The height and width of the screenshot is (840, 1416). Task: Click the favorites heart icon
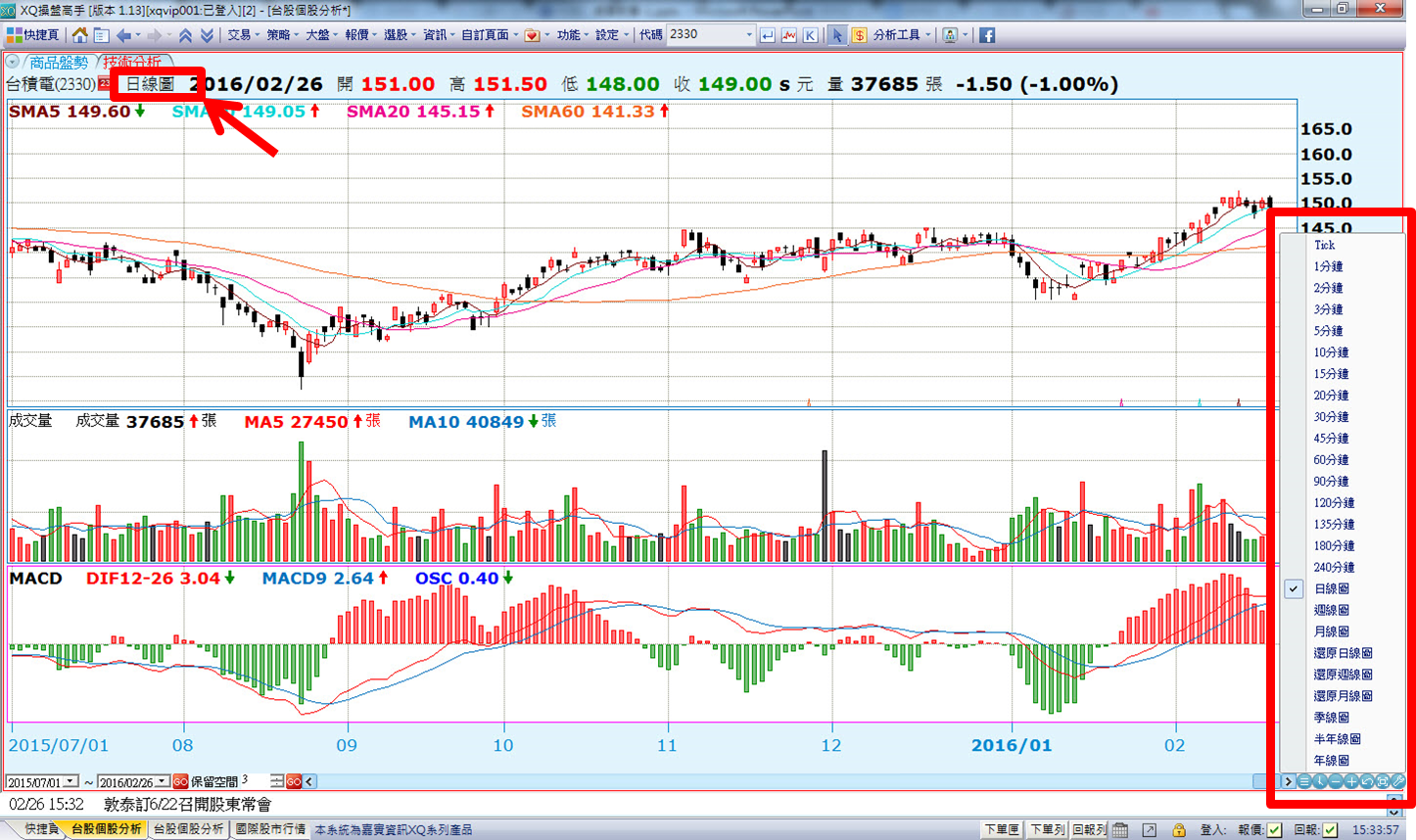click(x=532, y=35)
